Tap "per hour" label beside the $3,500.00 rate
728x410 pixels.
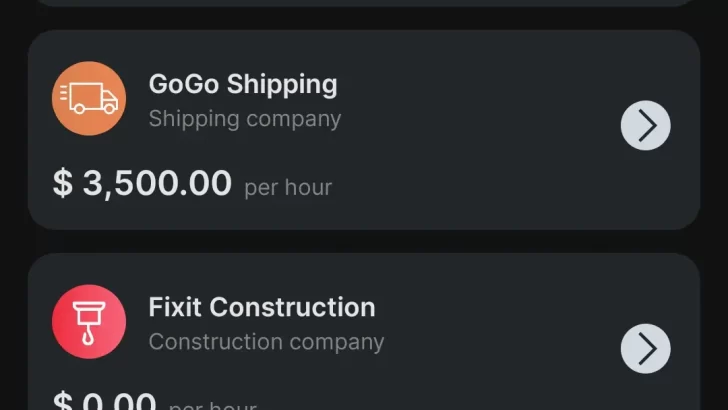pos(288,187)
